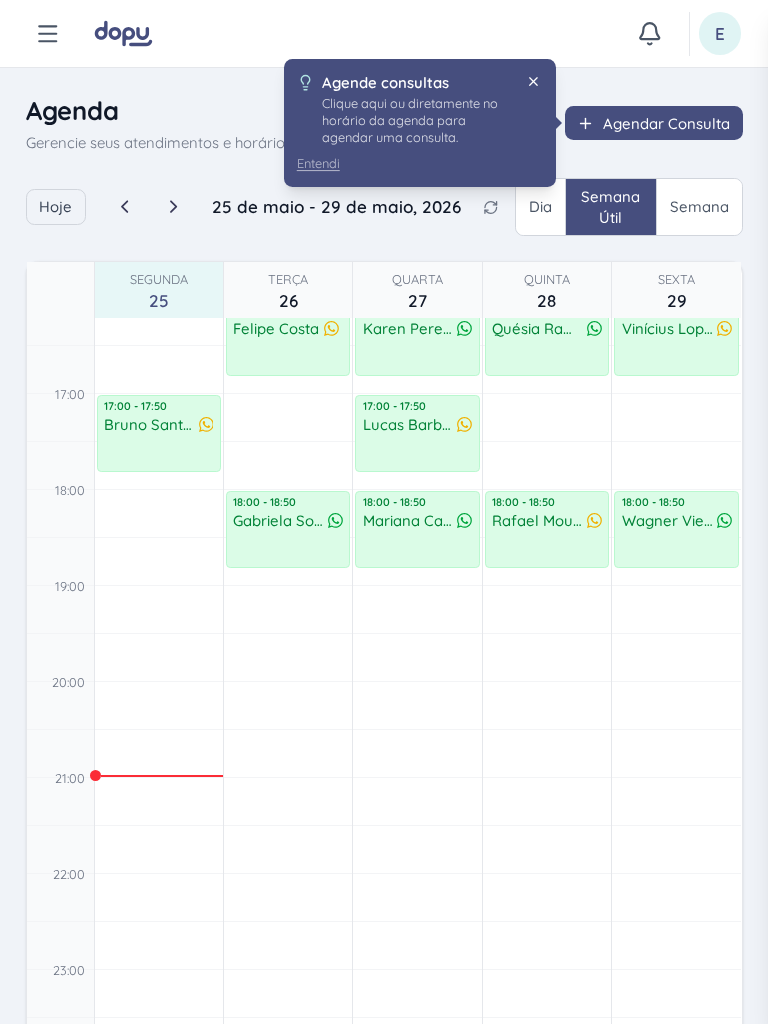Open WhatsApp for Mariana Ca... appointment
Screen dimensions: 768x1024
[464, 520]
